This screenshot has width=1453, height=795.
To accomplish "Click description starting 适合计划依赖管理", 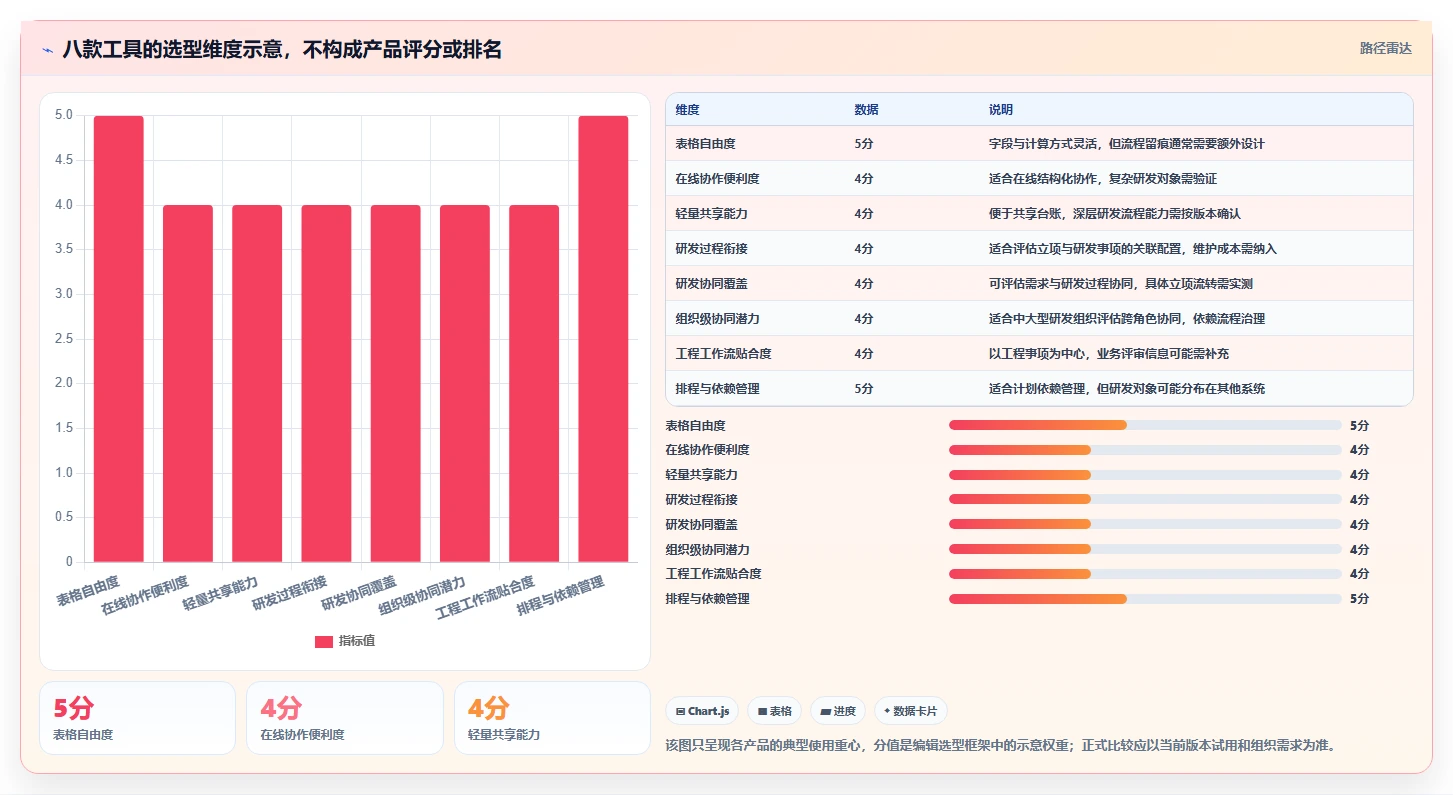I will pos(1127,389).
